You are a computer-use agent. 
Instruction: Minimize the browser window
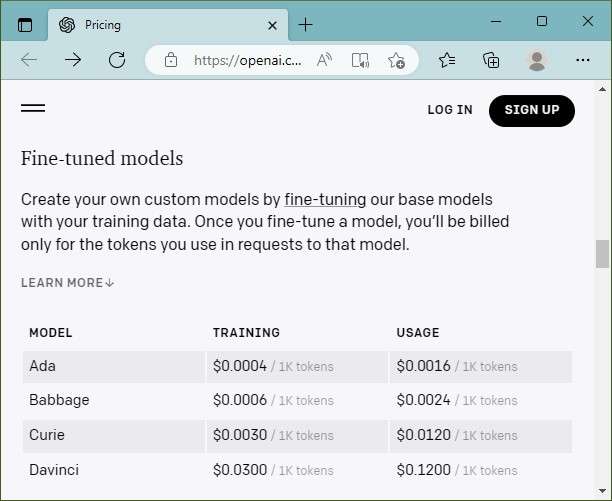pyautogui.click(x=496, y=21)
